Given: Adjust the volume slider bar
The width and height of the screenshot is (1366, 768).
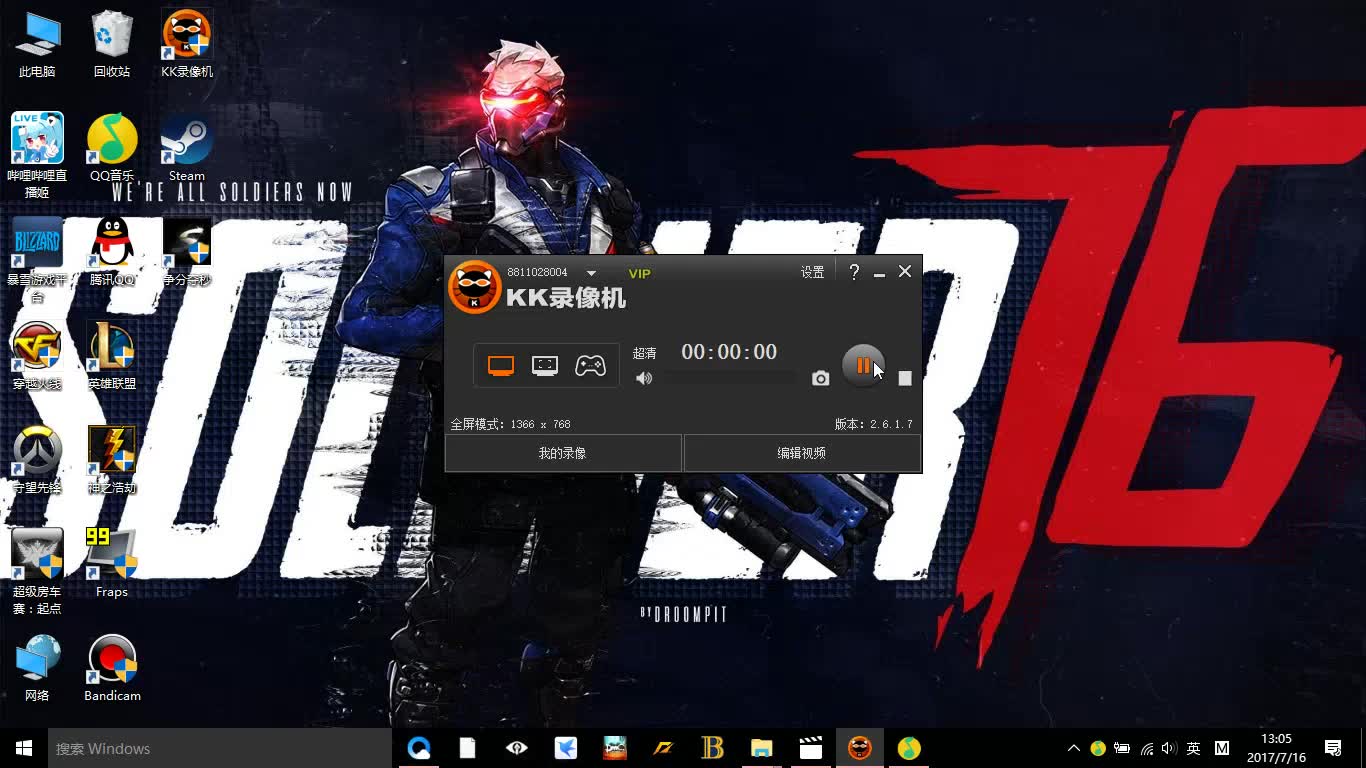Looking at the screenshot, I should (730, 378).
